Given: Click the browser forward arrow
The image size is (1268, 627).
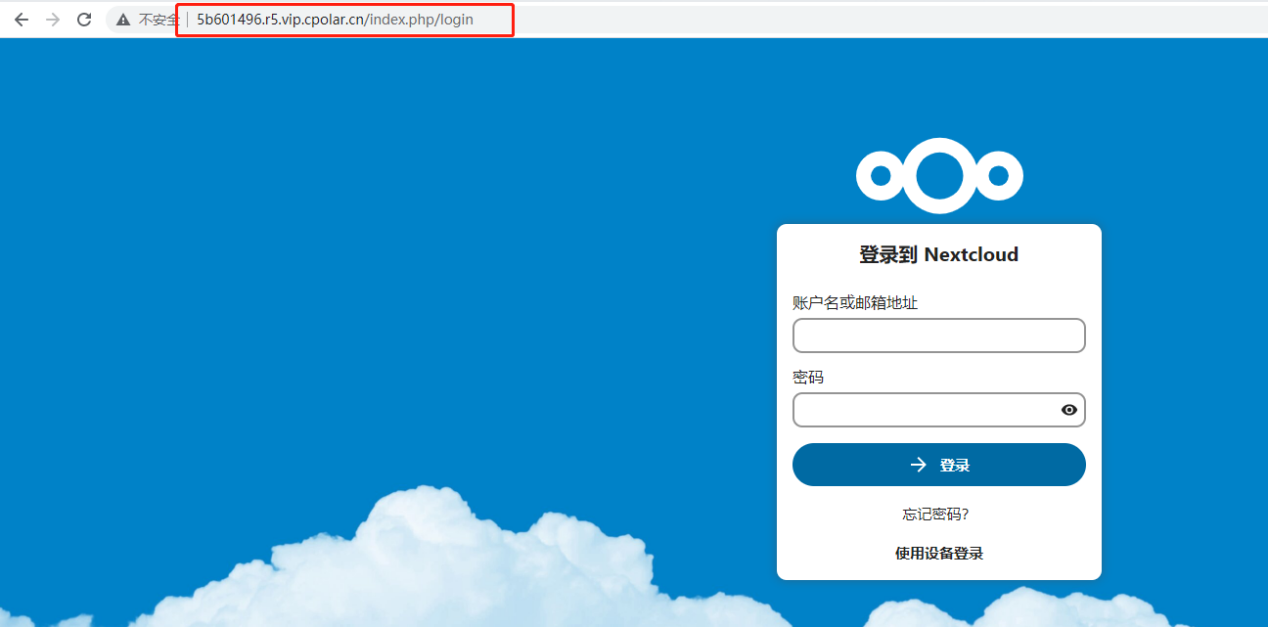Looking at the screenshot, I should click(x=53, y=19).
